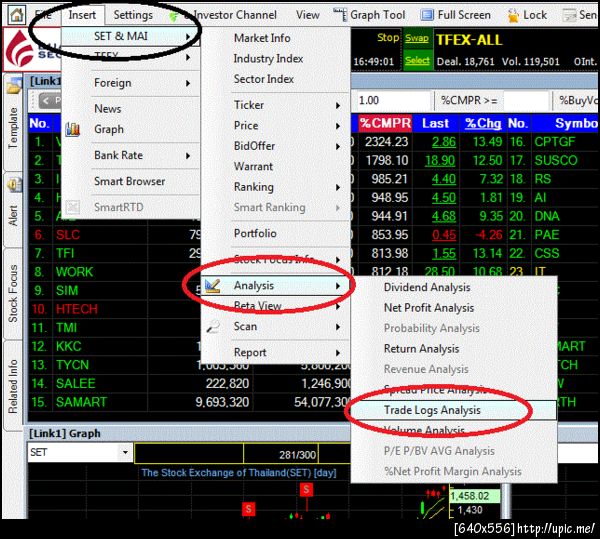Click the Analysis pencil icon in submenu
This screenshot has width=600, height=539.
tap(212, 286)
